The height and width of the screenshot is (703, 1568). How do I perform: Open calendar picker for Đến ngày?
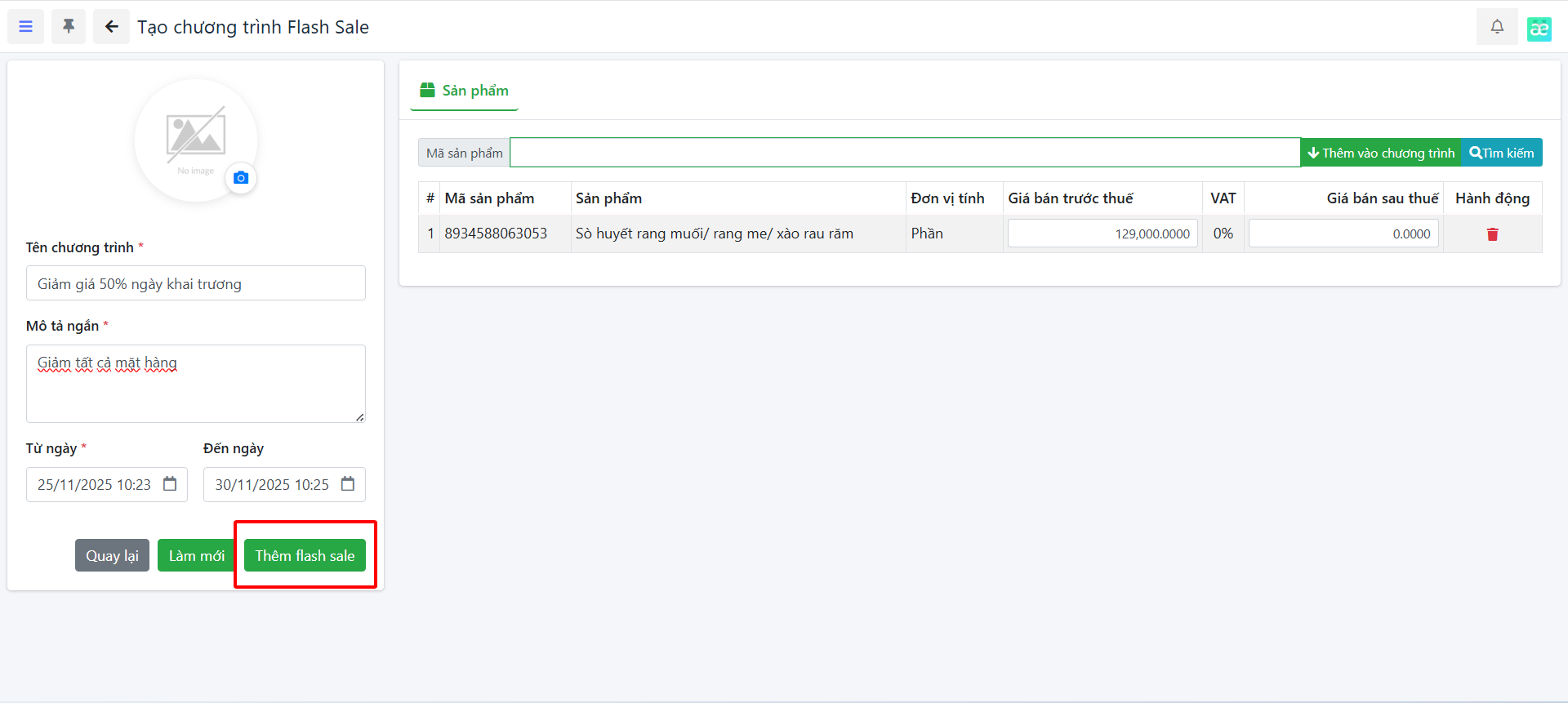click(348, 484)
